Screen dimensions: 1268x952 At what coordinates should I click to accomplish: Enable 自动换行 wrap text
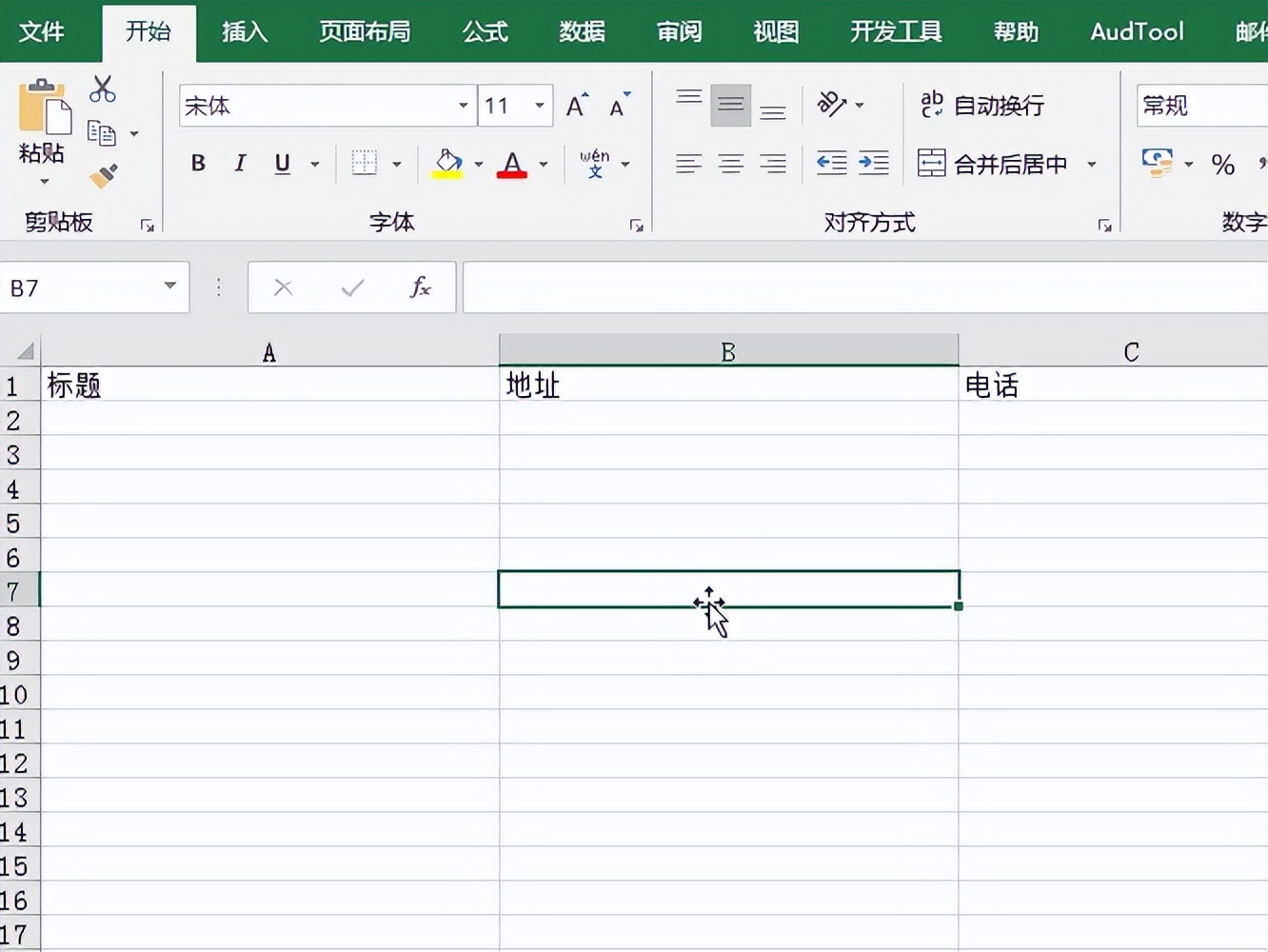(980, 106)
